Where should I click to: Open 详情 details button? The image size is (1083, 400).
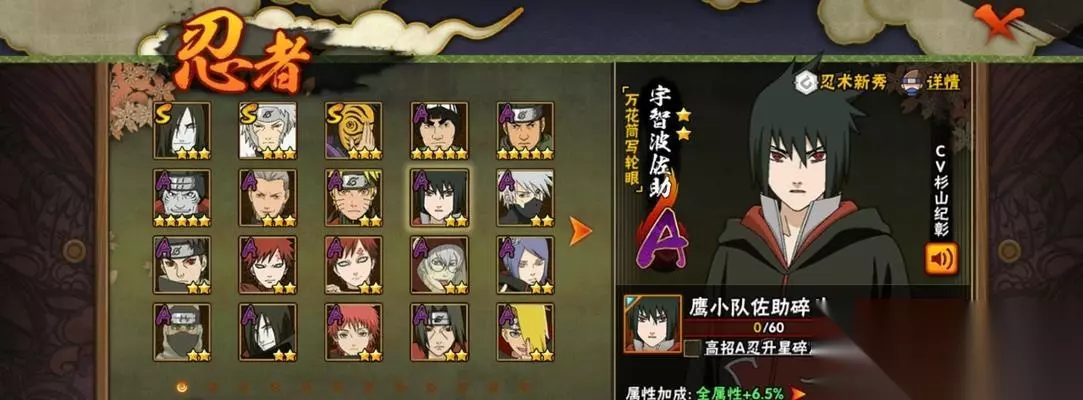932,82
